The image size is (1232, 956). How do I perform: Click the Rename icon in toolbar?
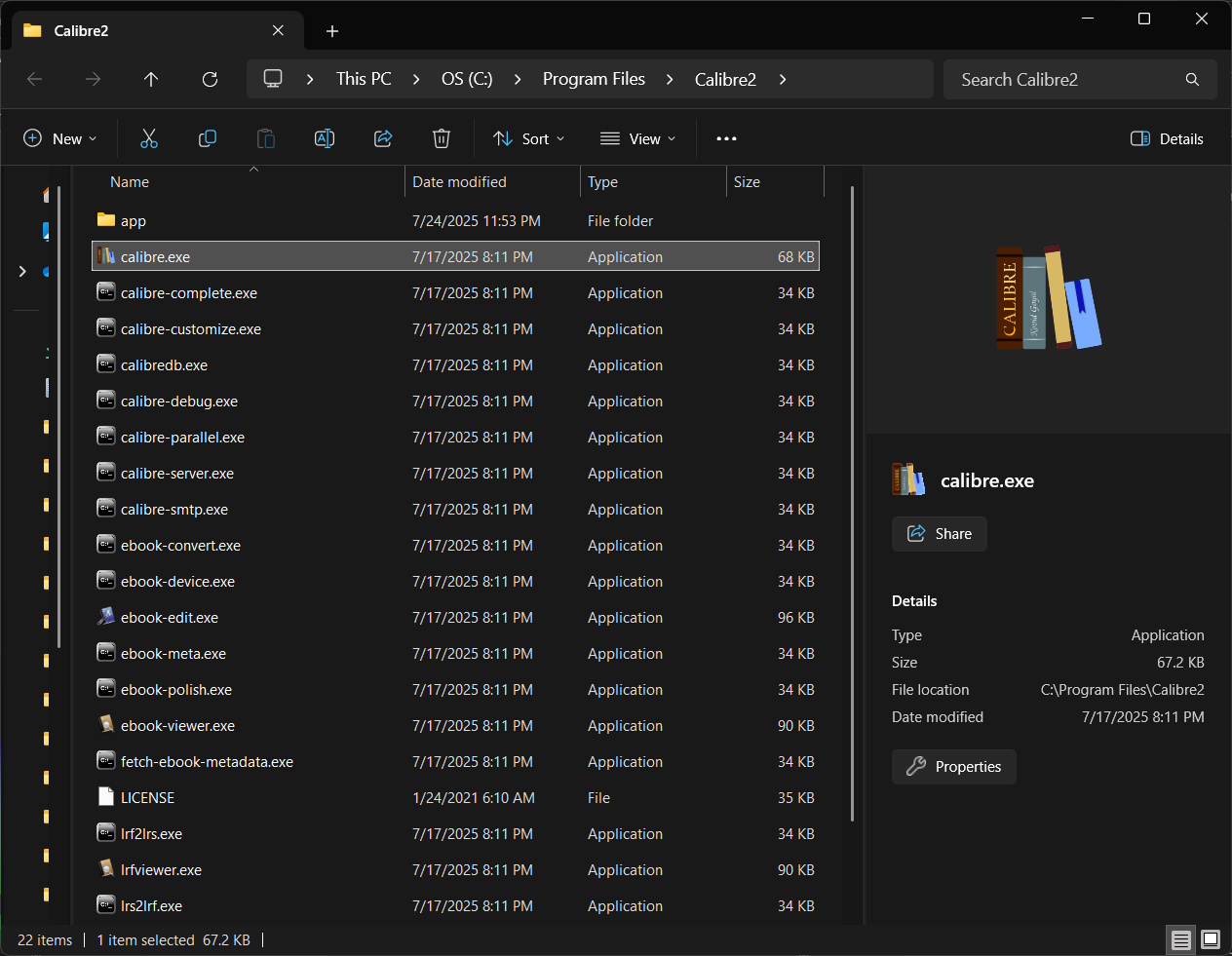tap(325, 138)
